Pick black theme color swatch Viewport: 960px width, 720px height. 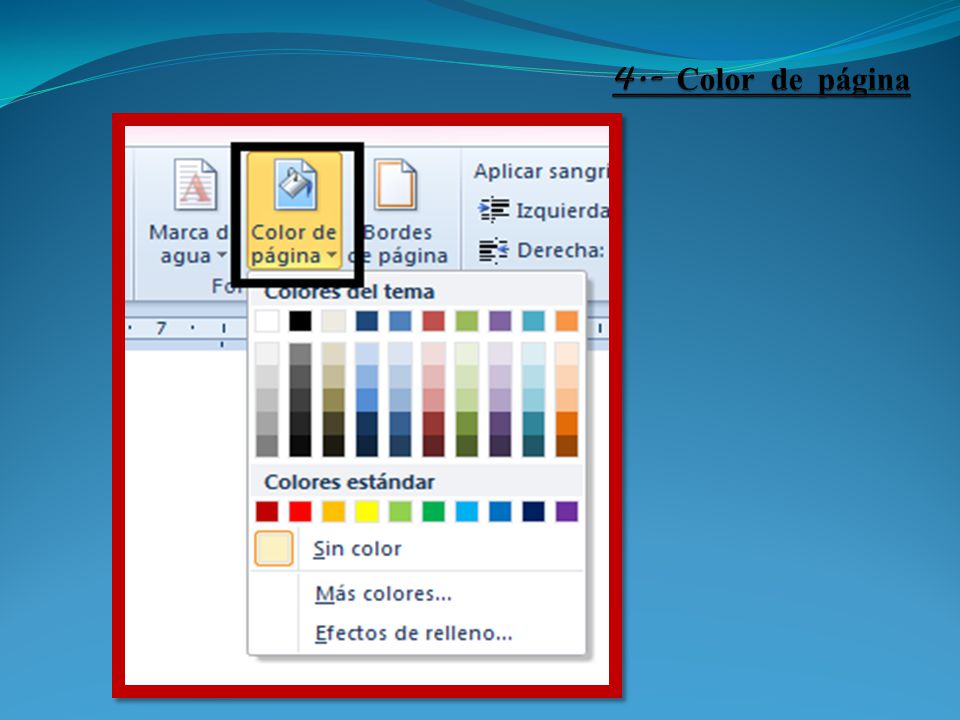[300, 321]
